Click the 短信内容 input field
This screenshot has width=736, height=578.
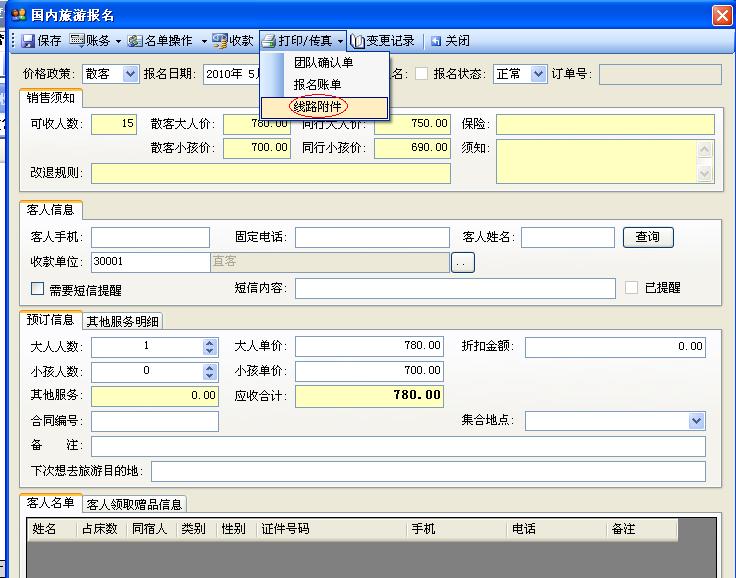455,288
